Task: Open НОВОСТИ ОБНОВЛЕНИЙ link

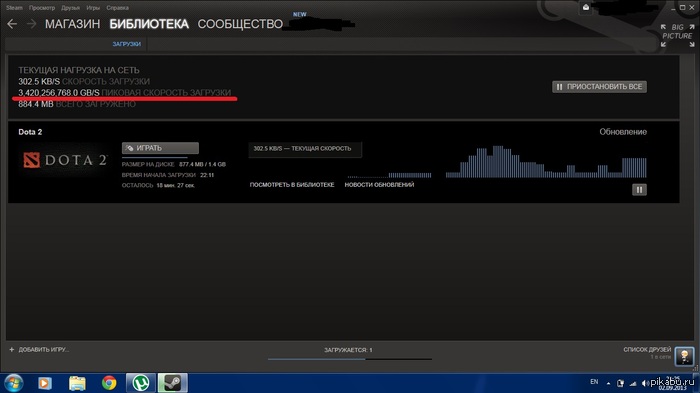Action: pos(379,185)
